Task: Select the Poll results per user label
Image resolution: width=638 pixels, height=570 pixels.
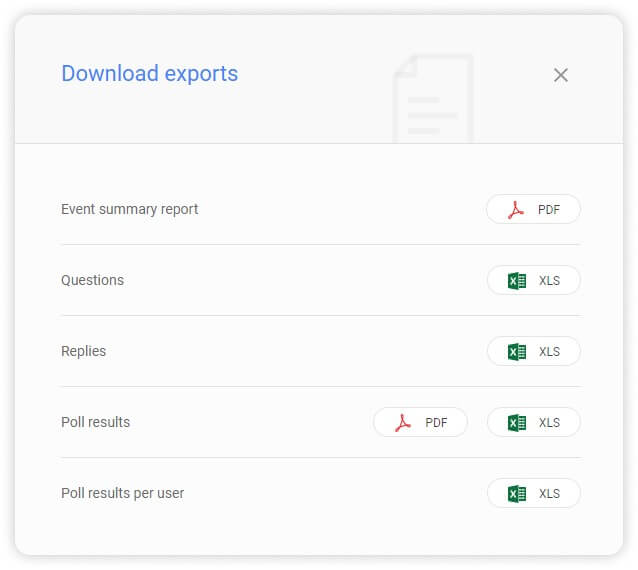Action: pyautogui.click(x=122, y=494)
